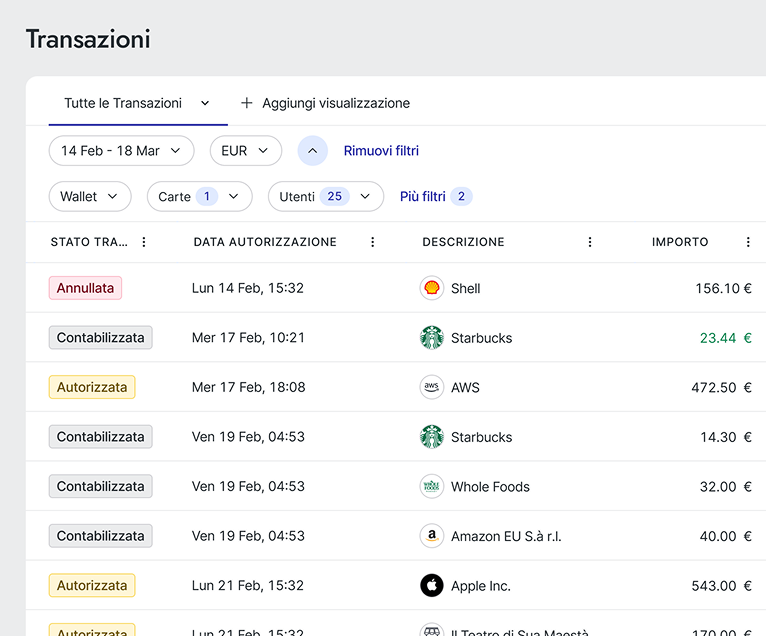Viewport: 766px width, 636px height.
Task: Click the Apple Inc. logo icon
Action: 431,585
